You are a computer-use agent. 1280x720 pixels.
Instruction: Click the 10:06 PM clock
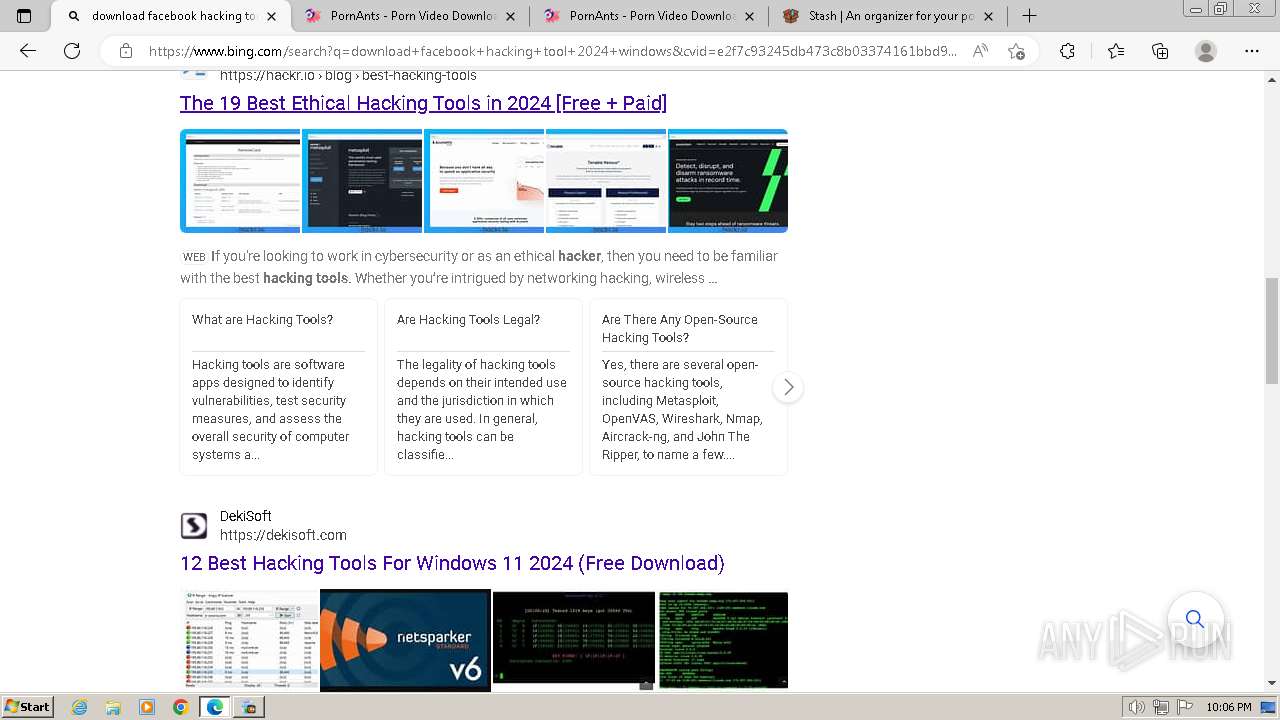[x=1228, y=707]
